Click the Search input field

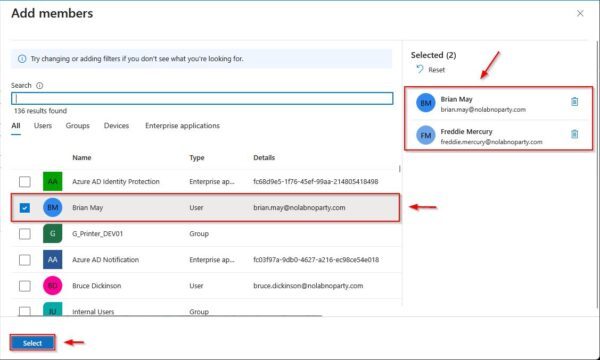pyautogui.click(x=202, y=98)
